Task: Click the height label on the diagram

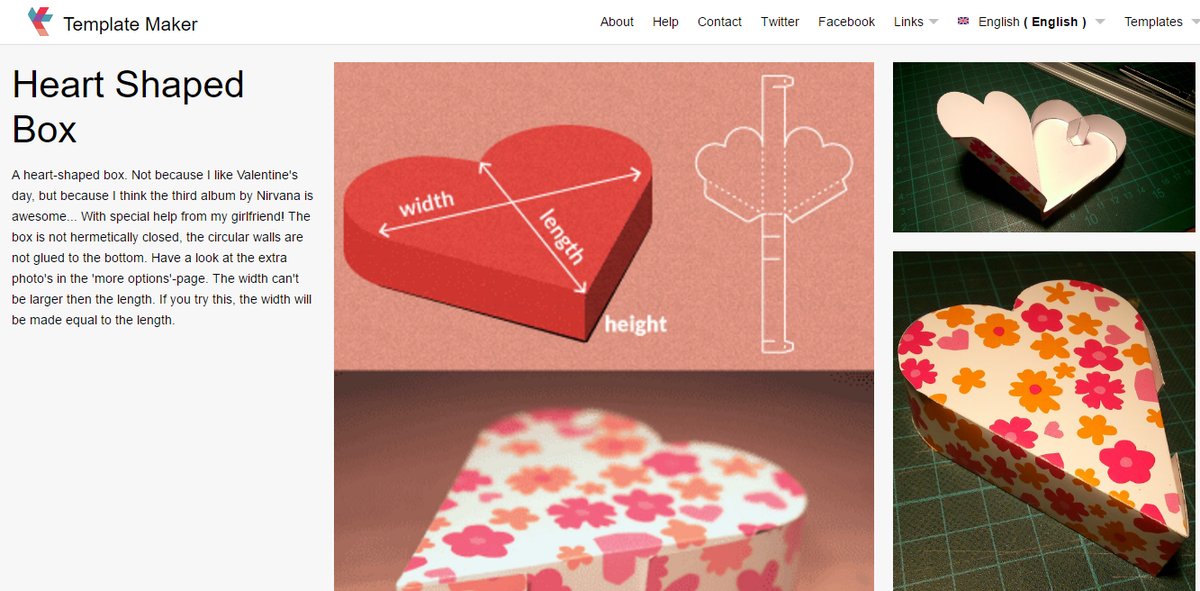Action: pos(635,324)
